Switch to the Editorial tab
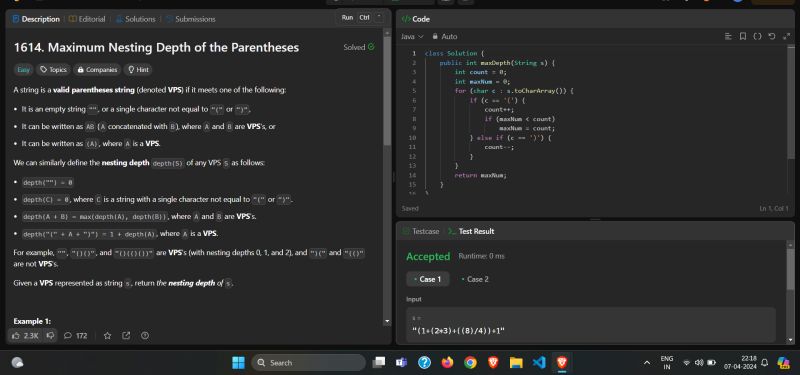The width and height of the screenshot is (800, 375). (x=87, y=19)
